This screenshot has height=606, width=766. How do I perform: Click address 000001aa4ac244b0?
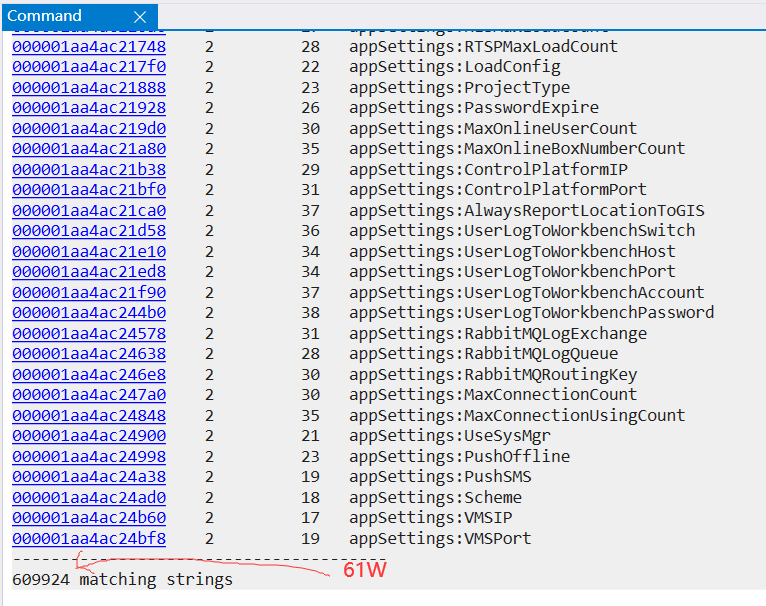pyautogui.click(x=89, y=313)
